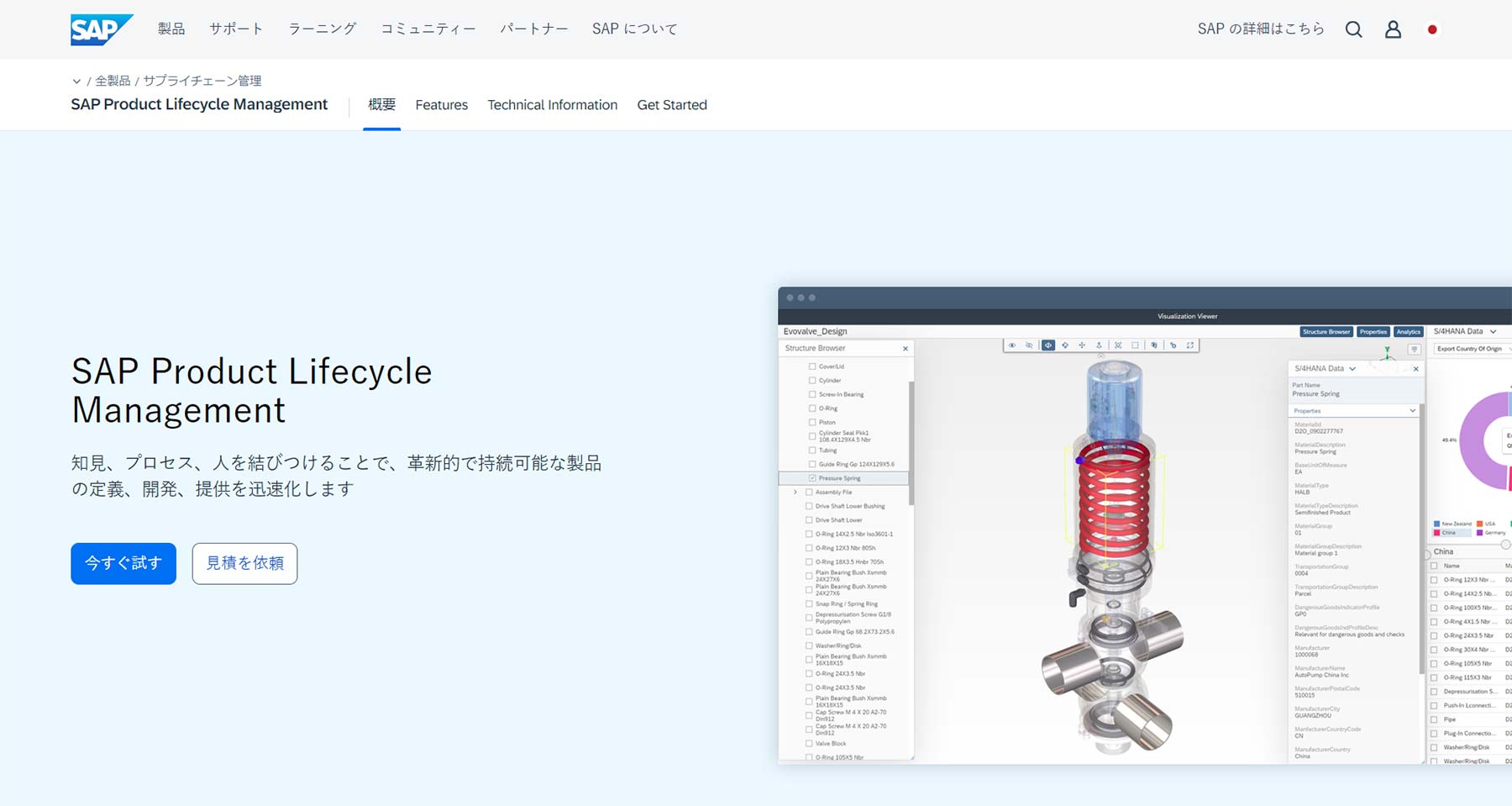Click the fullscreen icon in viewer toolbar
Image resolution: width=1512 pixels, height=806 pixels.
[x=1190, y=345]
